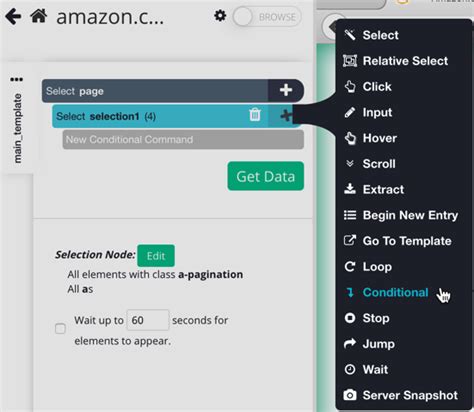Open the three-dots menu above main_template
The width and height of the screenshot is (474, 412).
(16, 79)
